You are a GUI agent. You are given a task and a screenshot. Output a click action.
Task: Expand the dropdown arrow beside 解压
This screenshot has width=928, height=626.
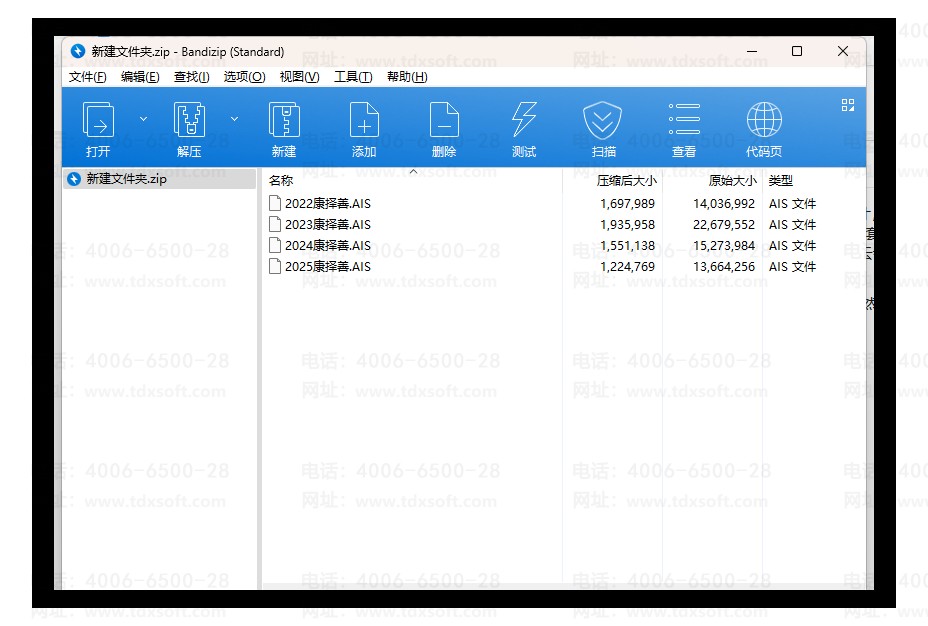235,119
